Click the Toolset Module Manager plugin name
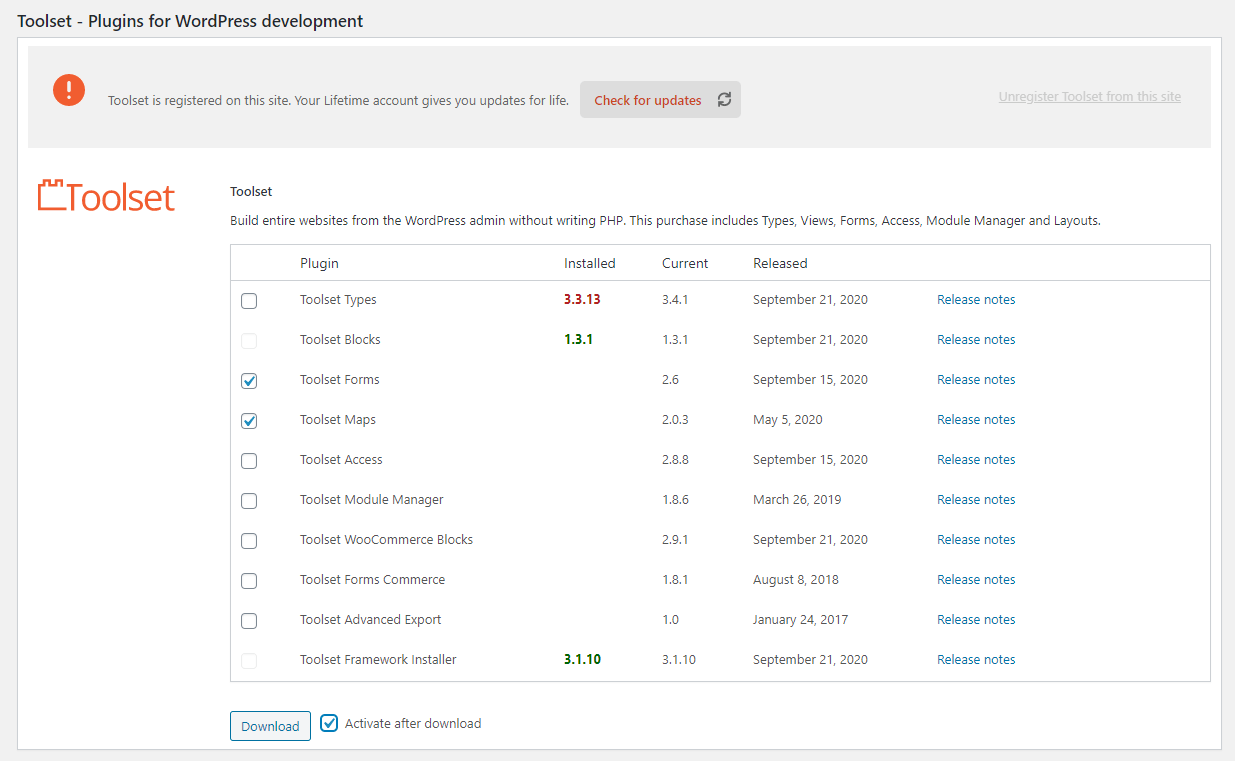This screenshot has width=1235, height=761. coord(372,500)
